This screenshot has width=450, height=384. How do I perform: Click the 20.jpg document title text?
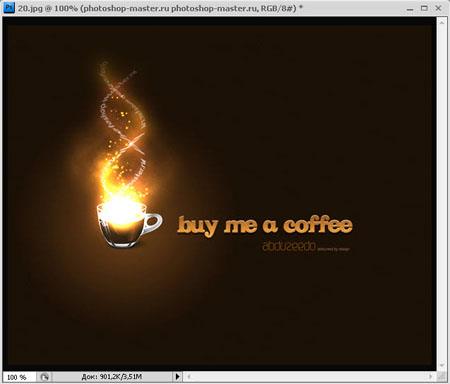(x=160, y=8)
